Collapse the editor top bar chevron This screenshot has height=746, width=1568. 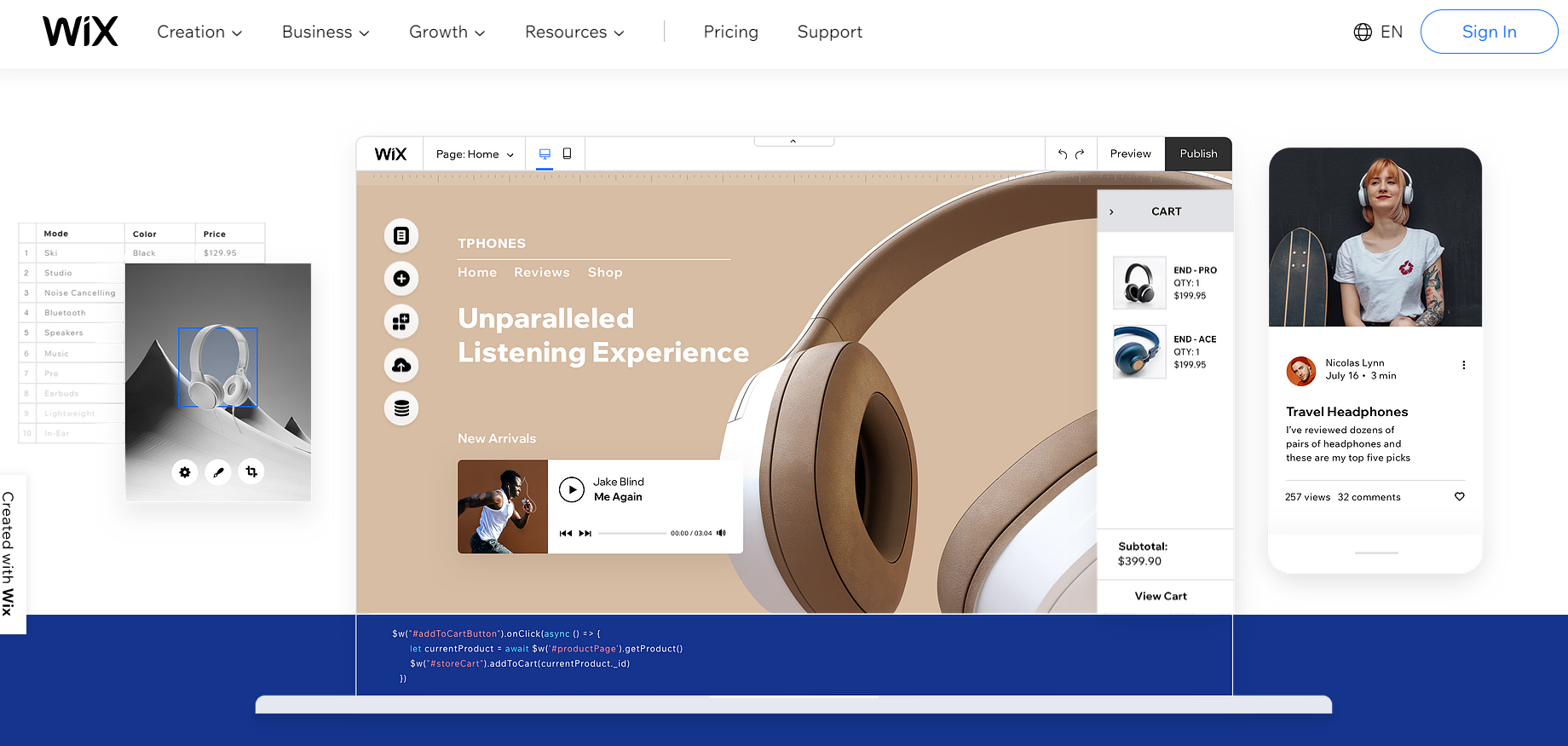pyautogui.click(x=793, y=141)
